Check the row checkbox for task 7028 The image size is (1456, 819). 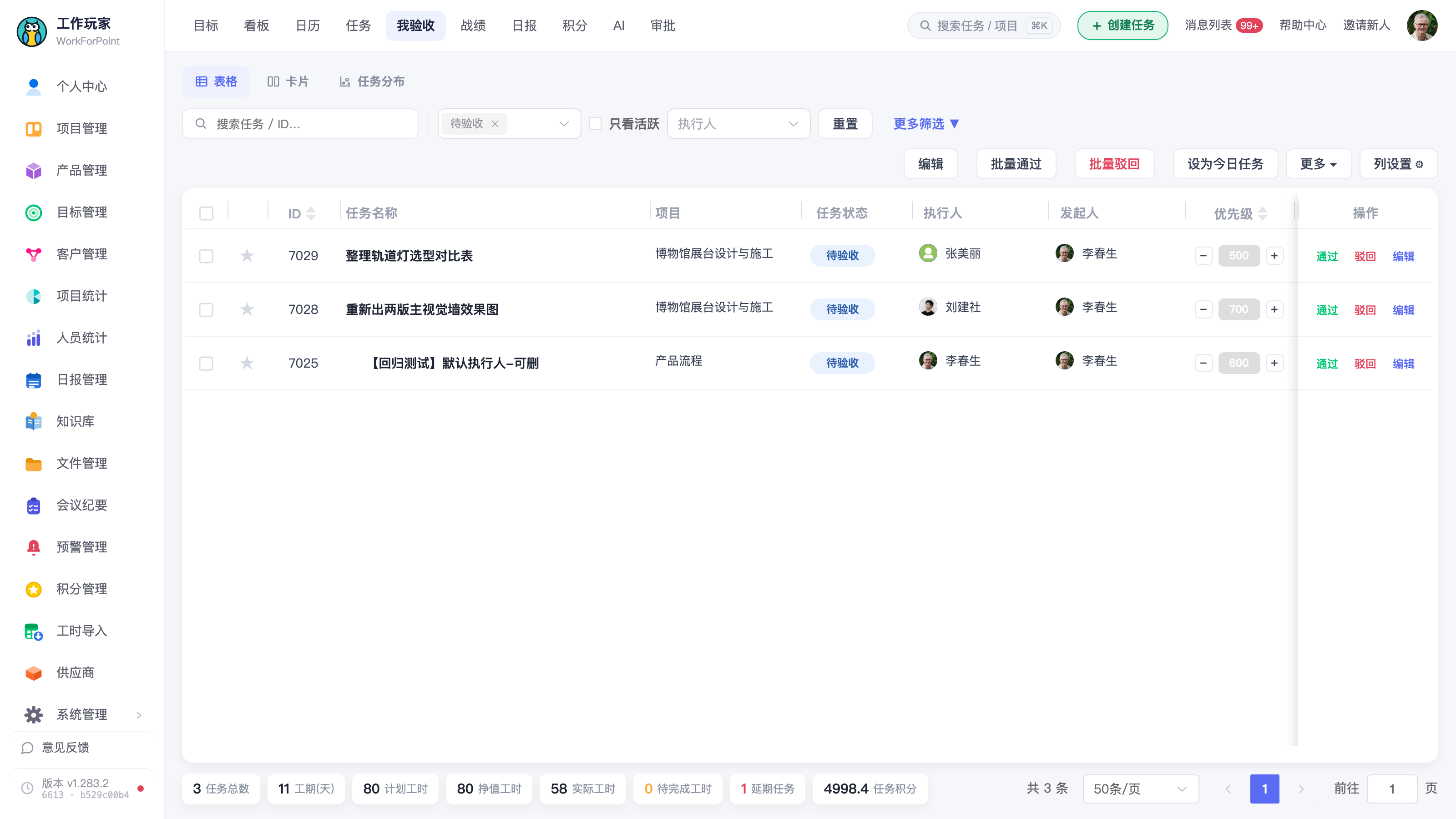206,310
